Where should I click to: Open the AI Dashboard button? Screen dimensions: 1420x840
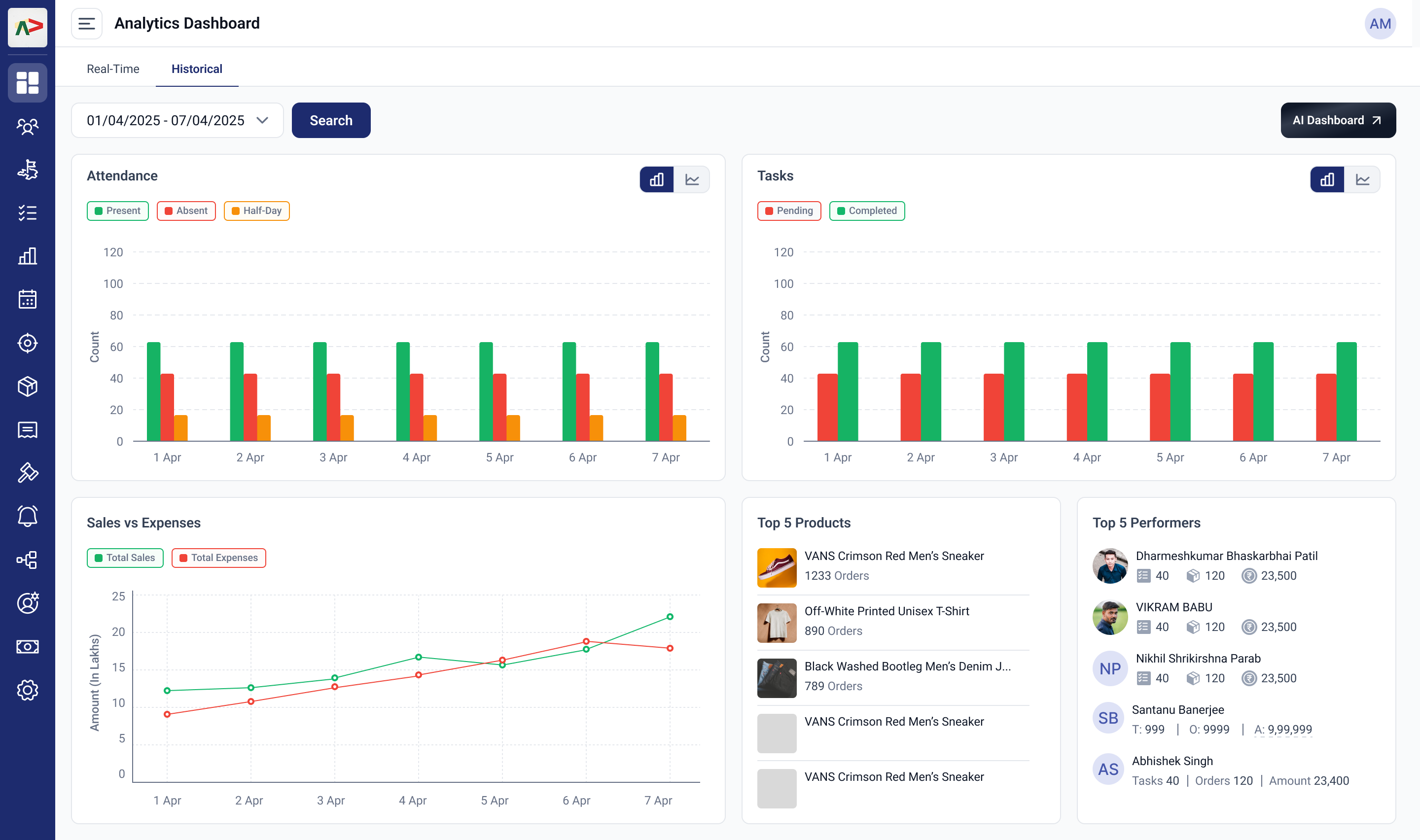pyautogui.click(x=1337, y=120)
